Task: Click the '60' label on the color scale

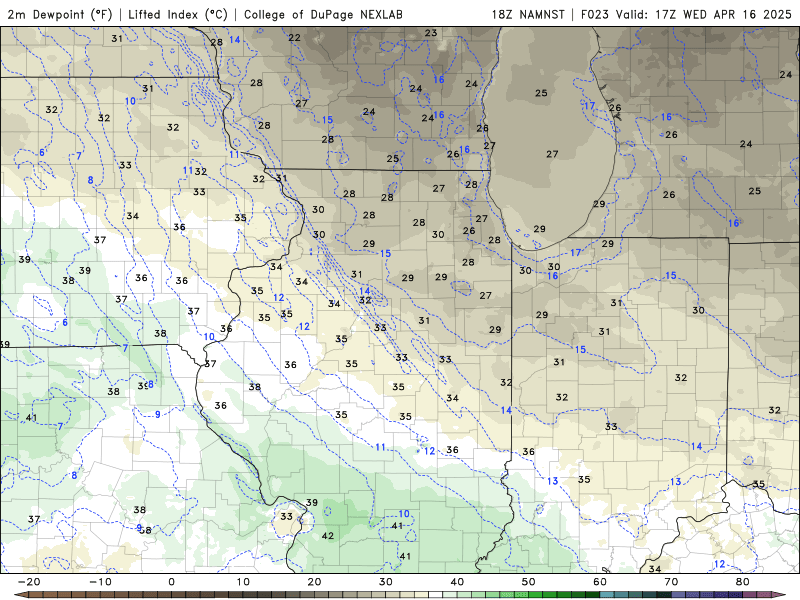Action: [x=600, y=582]
